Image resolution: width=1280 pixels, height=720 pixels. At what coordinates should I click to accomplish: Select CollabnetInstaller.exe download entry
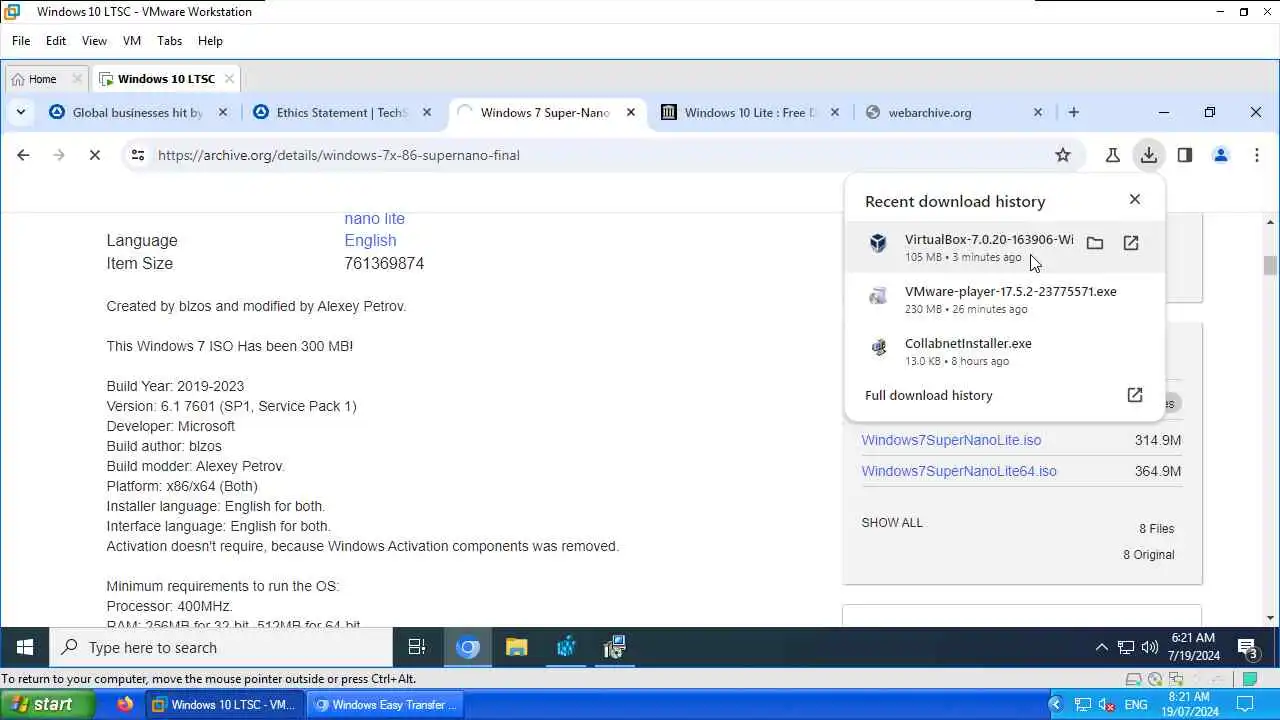point(1005,351)
